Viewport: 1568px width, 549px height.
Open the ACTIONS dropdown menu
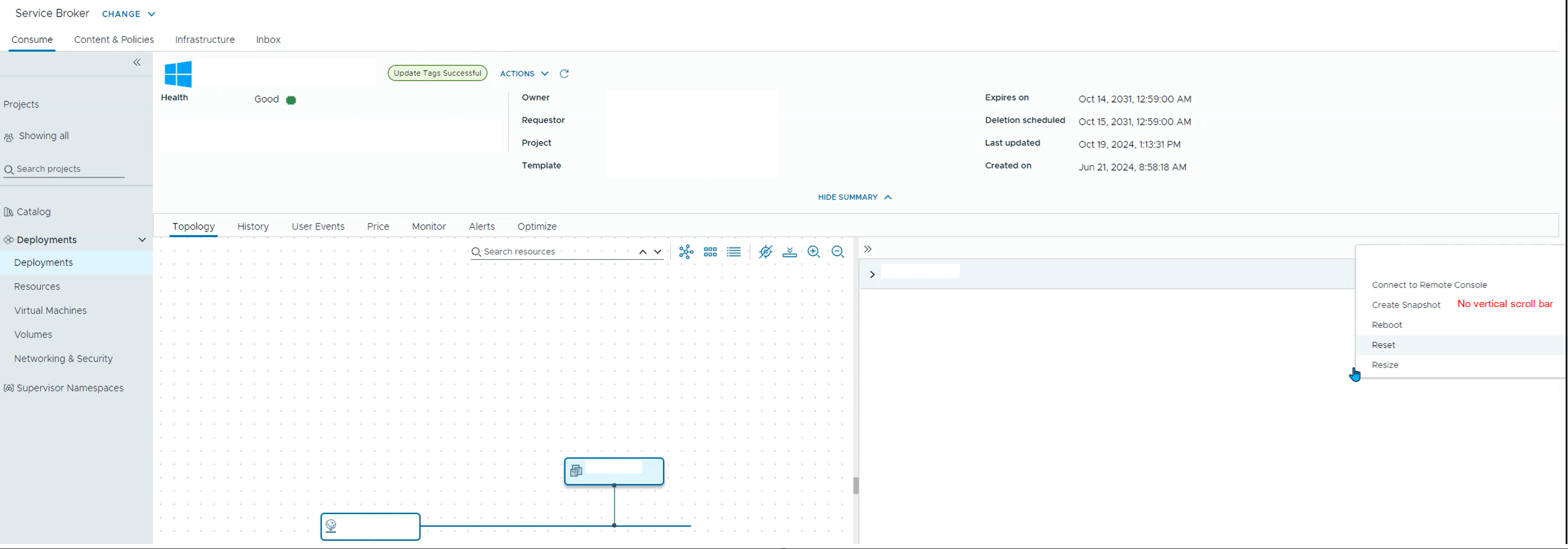pyautogui.click(x=523, y=74)
